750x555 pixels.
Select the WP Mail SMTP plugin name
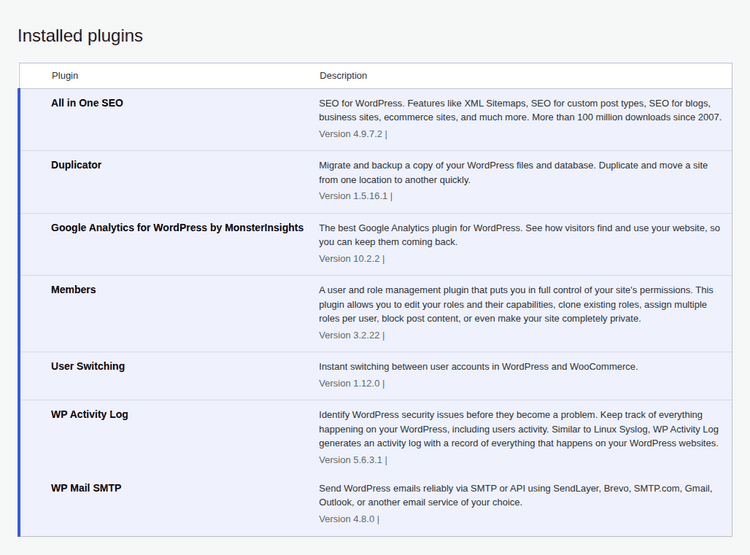coord(86,488)
